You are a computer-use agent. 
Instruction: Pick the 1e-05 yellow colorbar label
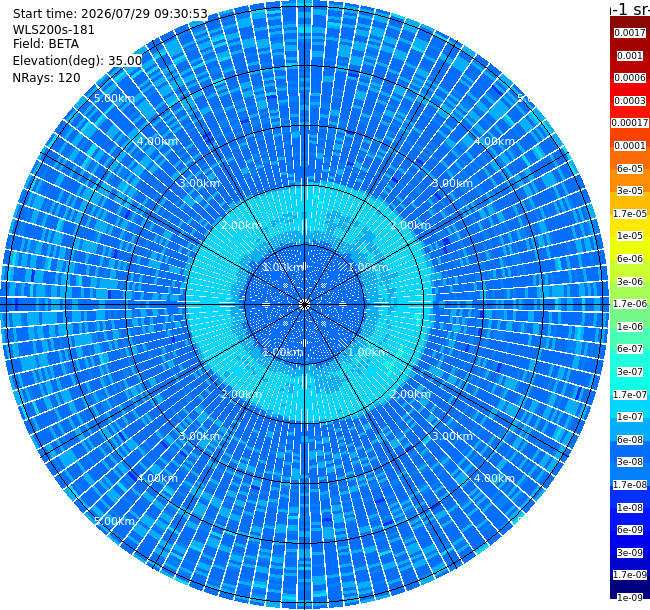pyautogui.click(x=630, y=236)
